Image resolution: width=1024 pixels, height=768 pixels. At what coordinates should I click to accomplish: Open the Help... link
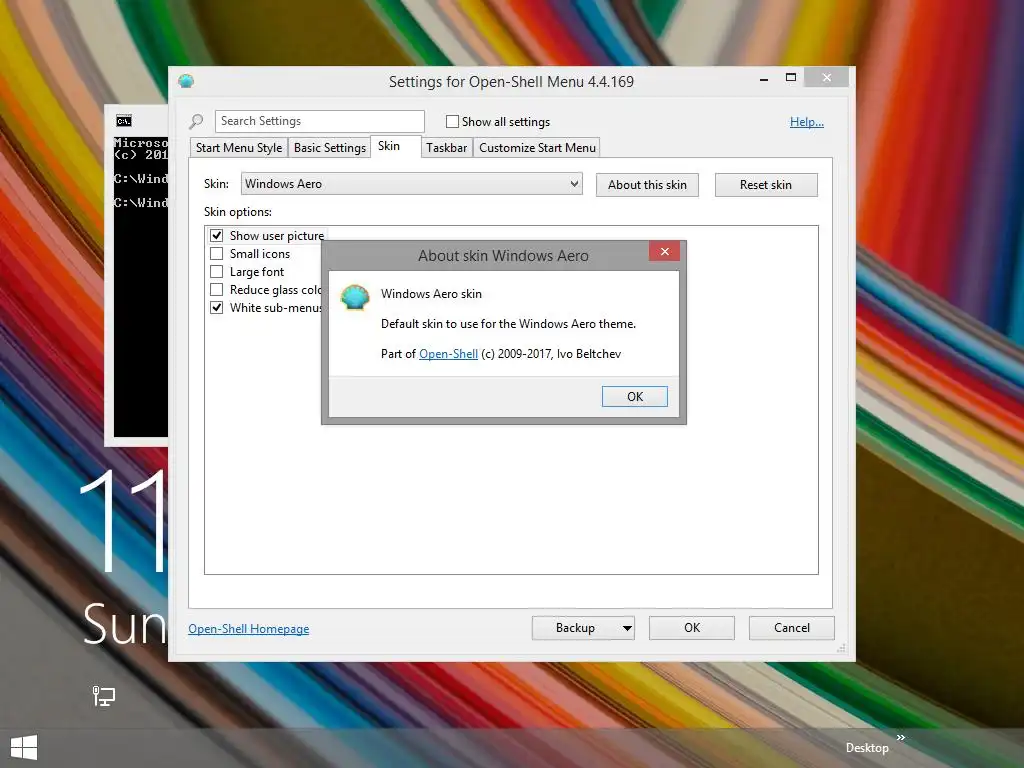pos(807,122)
